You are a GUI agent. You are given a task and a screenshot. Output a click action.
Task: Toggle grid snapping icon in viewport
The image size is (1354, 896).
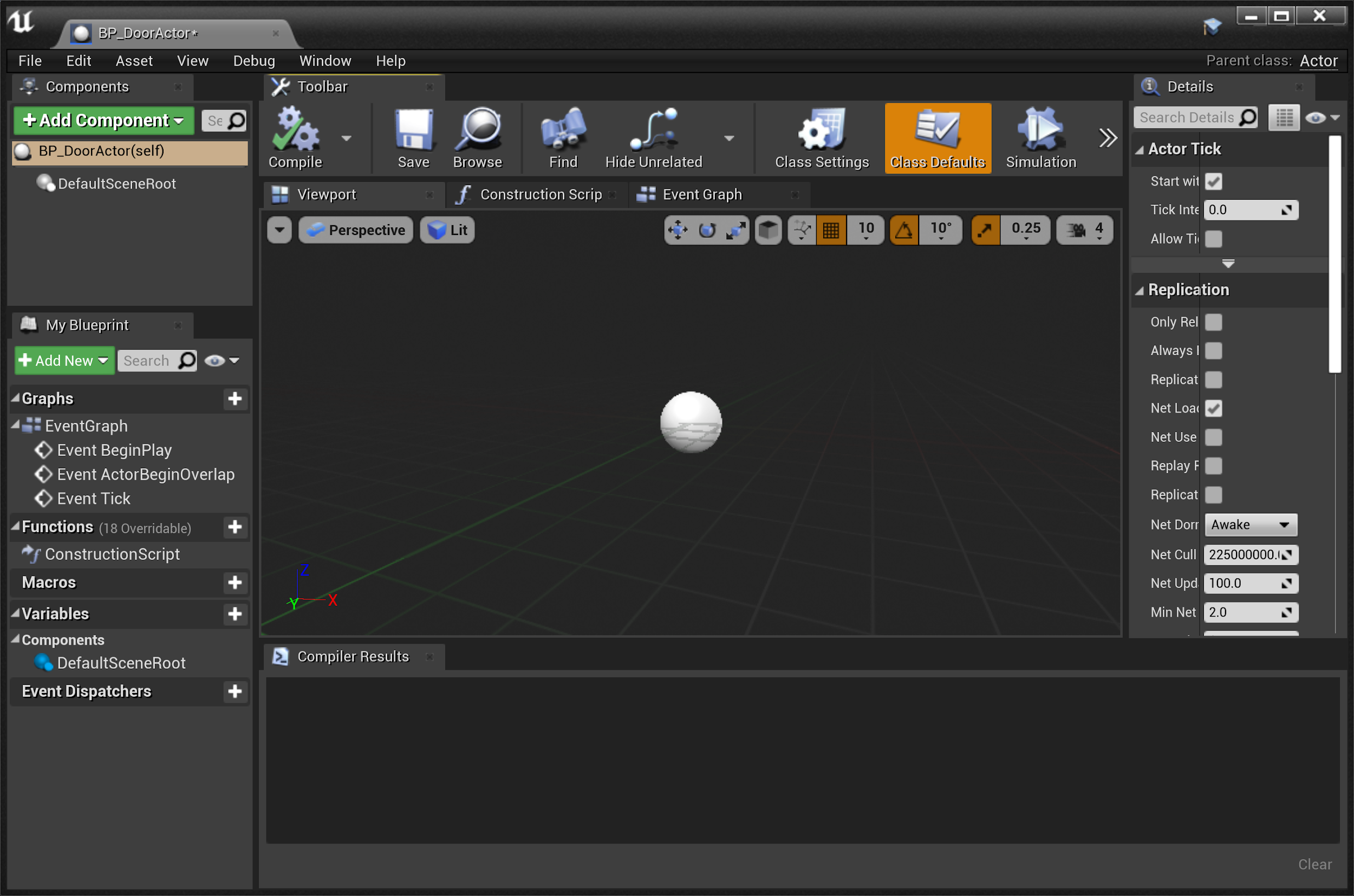(830, 230)
